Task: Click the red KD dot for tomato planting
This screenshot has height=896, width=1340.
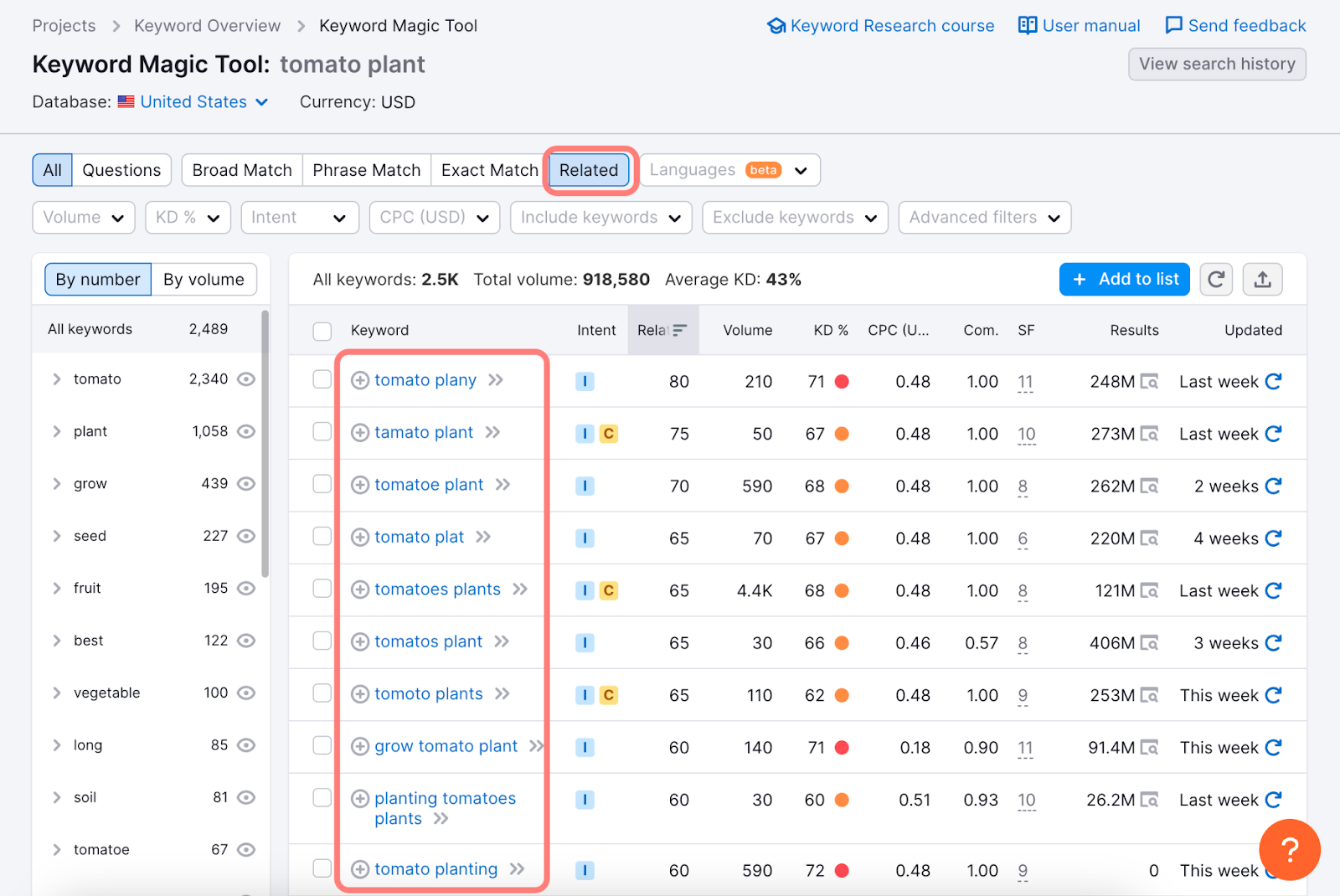Action: tap(842, 871)
